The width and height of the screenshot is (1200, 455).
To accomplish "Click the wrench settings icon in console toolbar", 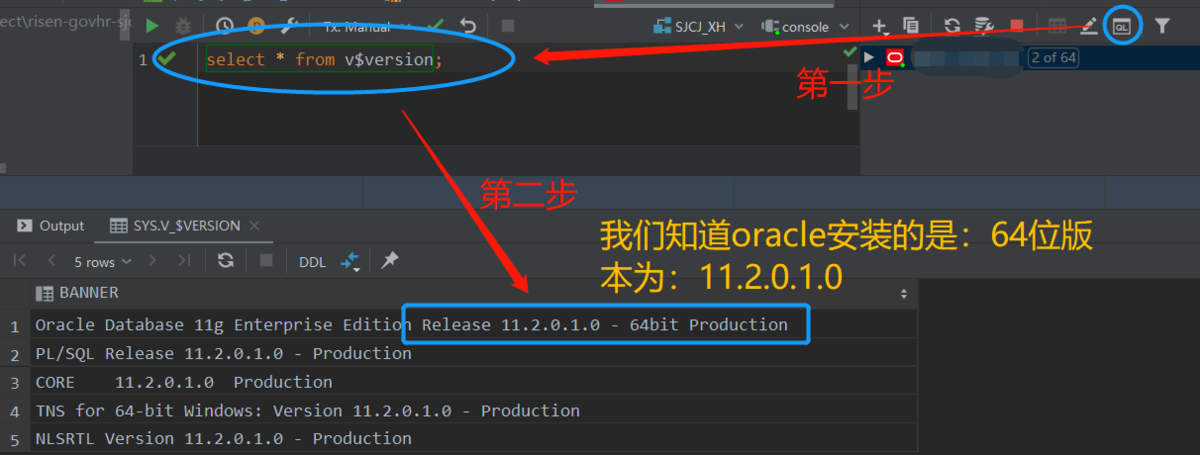I will click(290, 27).
